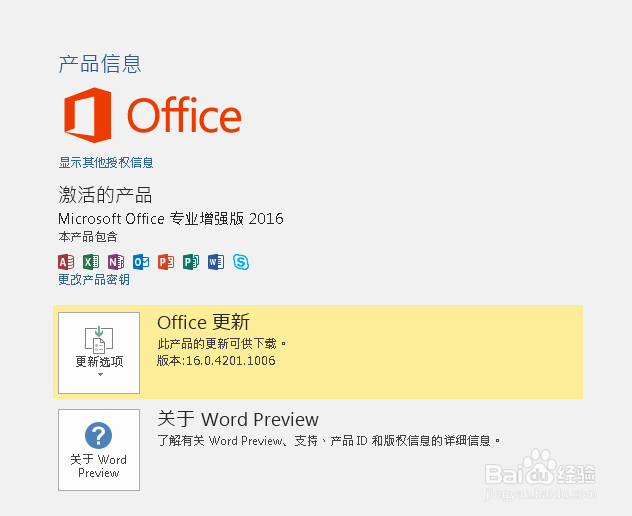Click the 本产品包含 label
The image size is (632, 516).
(88, 237)
